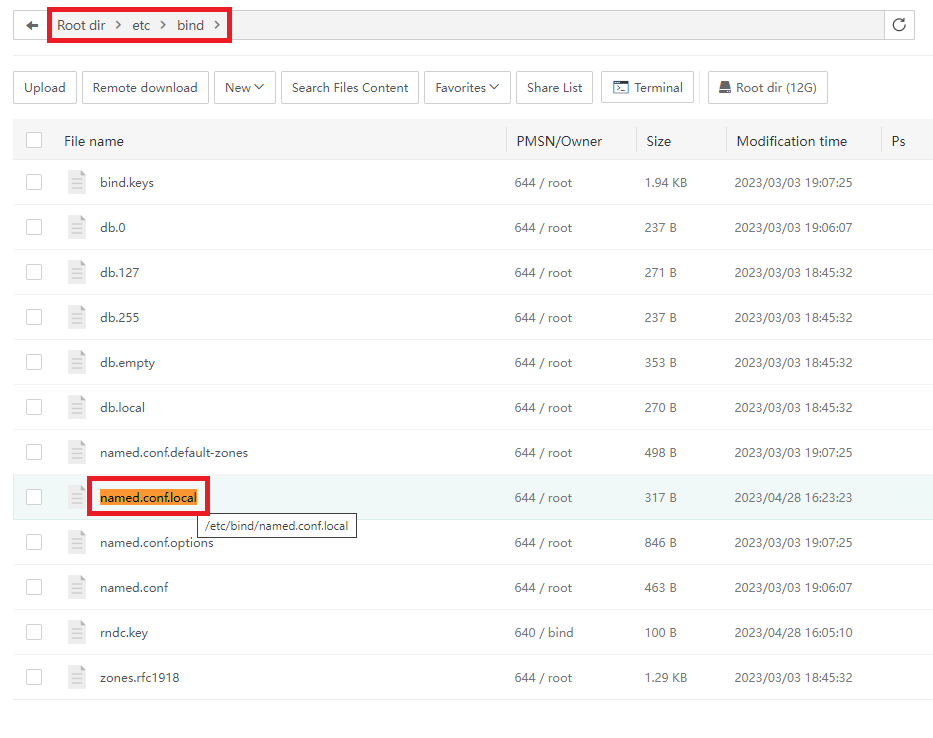Open the Terminal
The width and height of the screenshot is (933, 738).
tap(647, 88)
